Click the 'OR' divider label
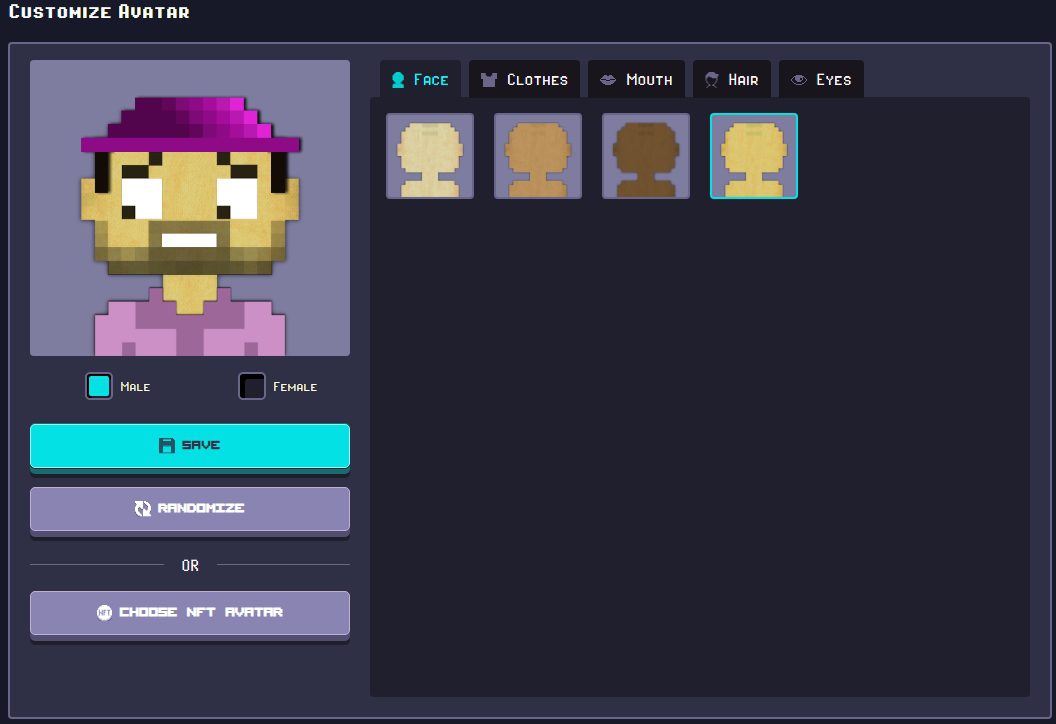 point(190,566)
